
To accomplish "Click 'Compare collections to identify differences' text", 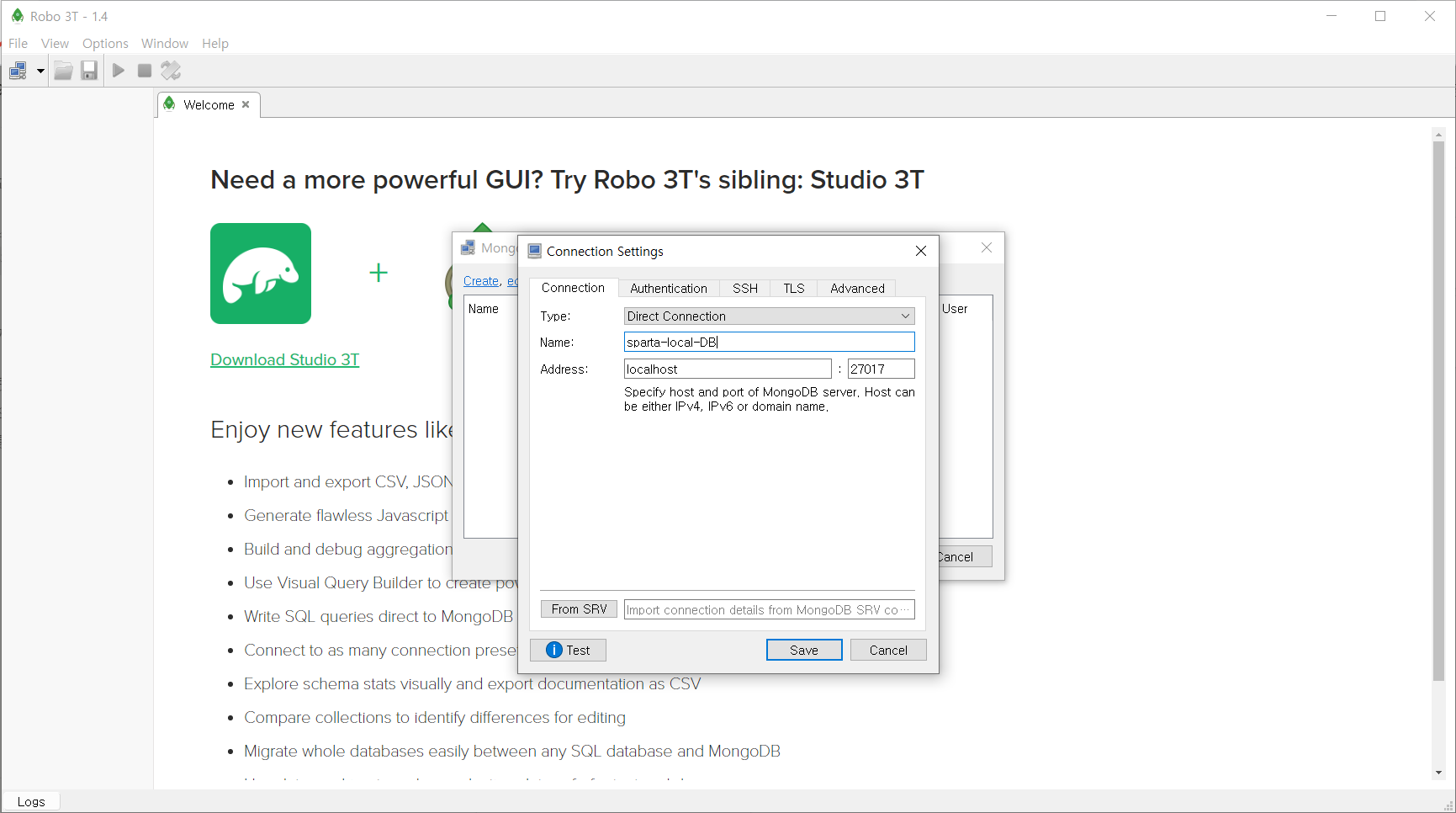I will coord(435,717).
